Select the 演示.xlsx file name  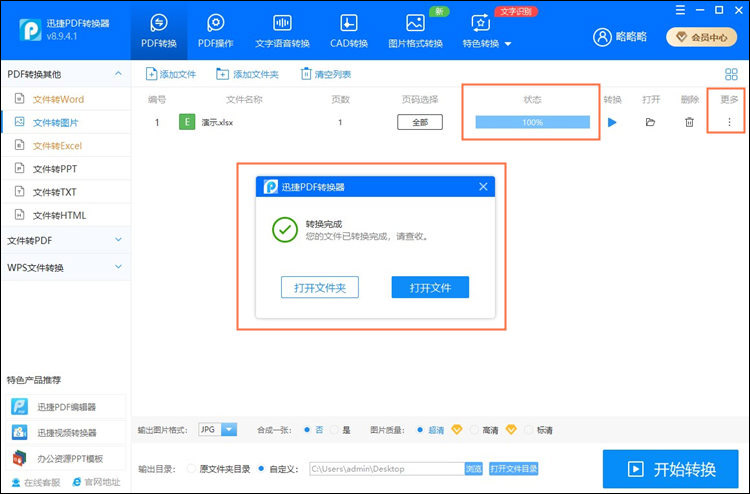(x=217, y=122)
